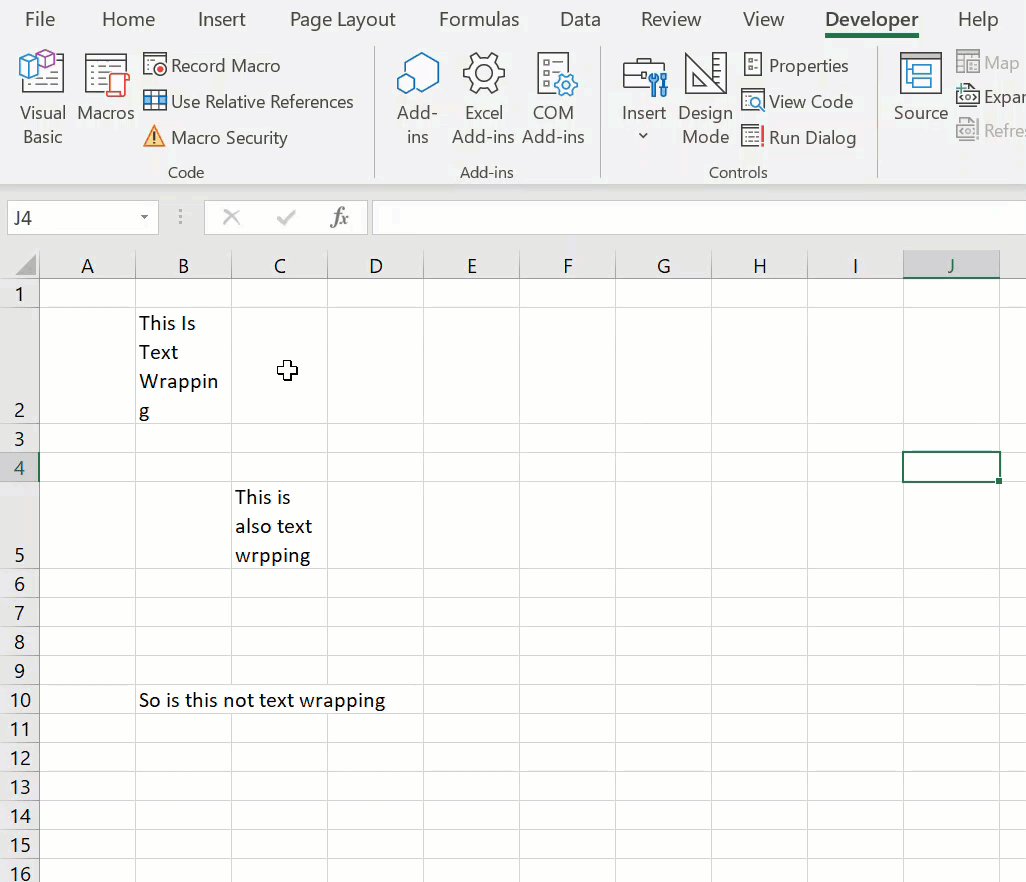Click the Insert Function fx button
This screenshot has width=1026, height=882.
tap(339, 217)
